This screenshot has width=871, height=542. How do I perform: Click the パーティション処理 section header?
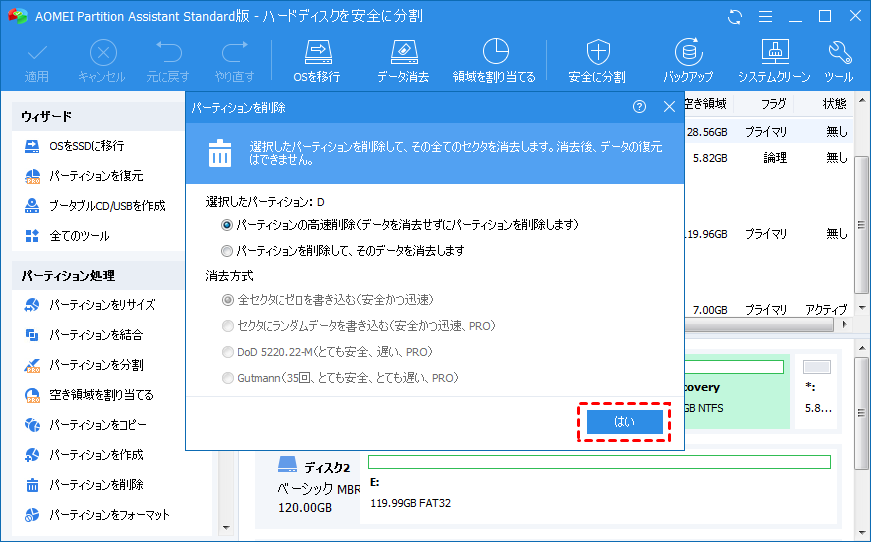(98, 275)
